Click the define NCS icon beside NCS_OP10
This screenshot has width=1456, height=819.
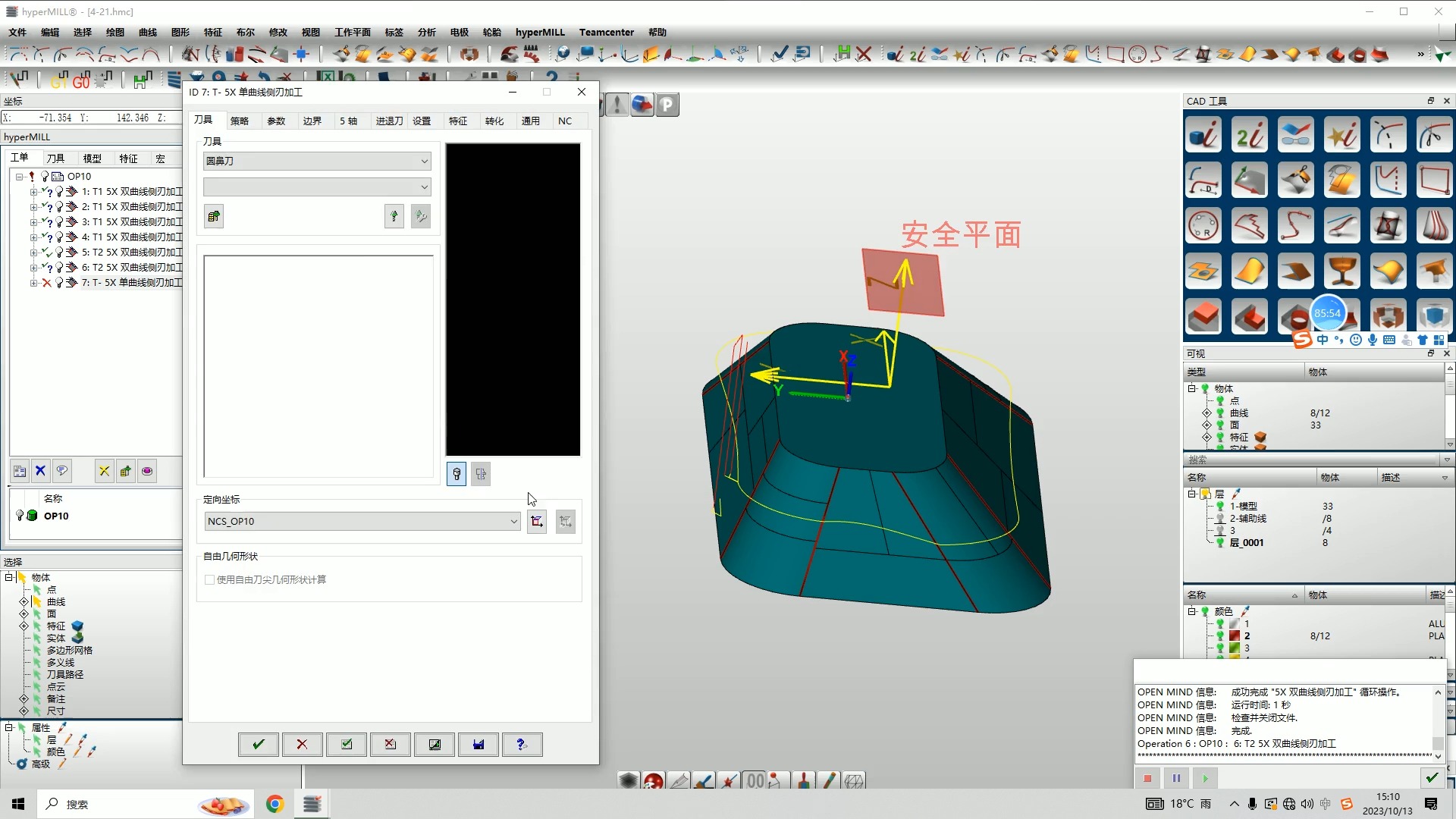click(x=537, y=521)
